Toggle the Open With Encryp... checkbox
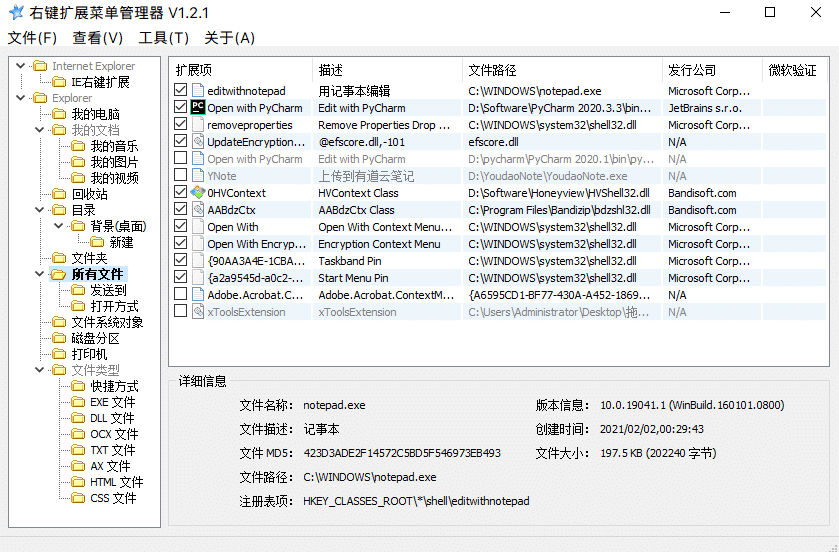Image resolution: width=839 pixels, height=552 pixels. click(x=181, y=243)
